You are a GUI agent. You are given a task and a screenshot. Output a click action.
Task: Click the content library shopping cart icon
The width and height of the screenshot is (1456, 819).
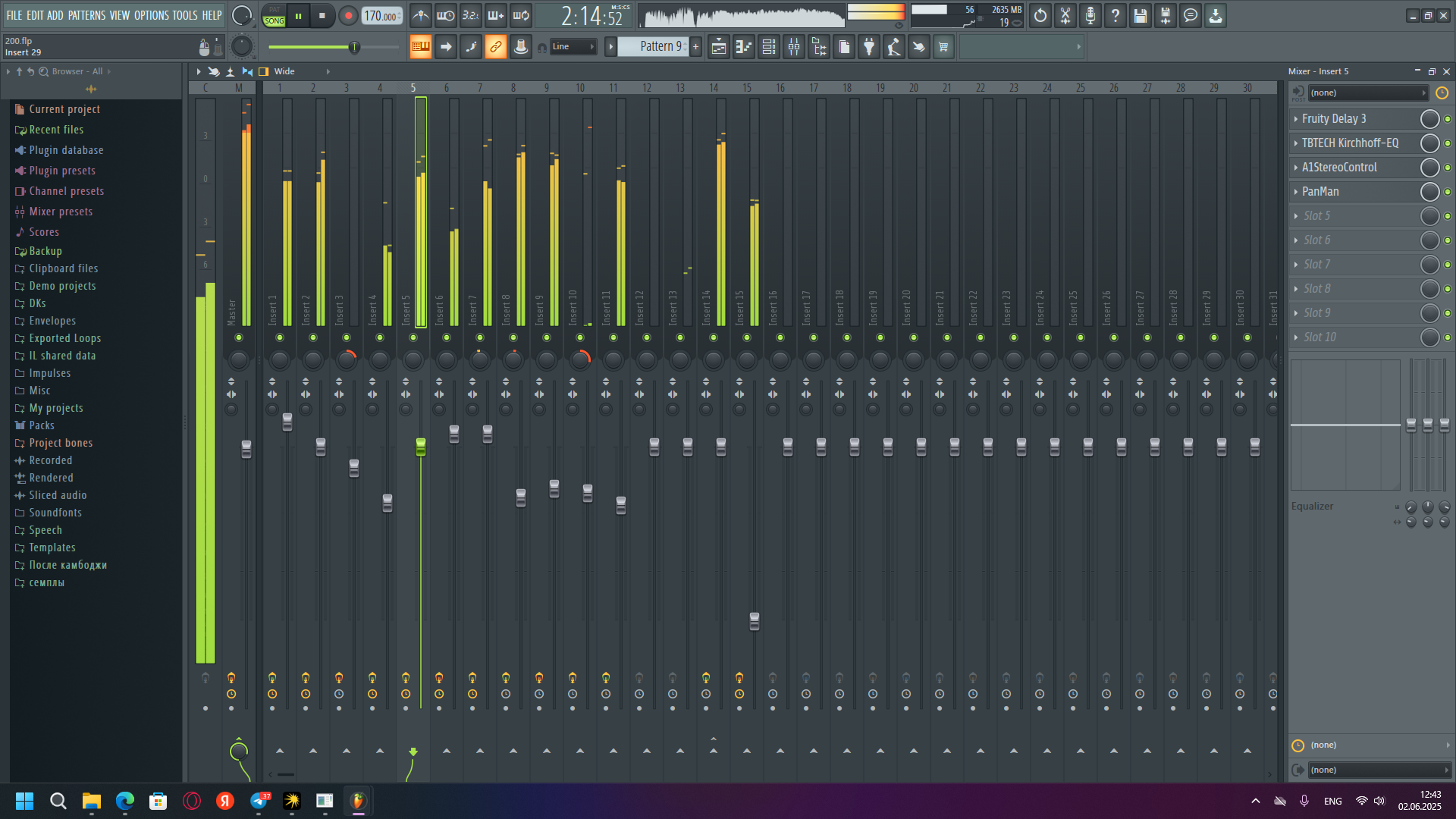(x=943, y=47)
